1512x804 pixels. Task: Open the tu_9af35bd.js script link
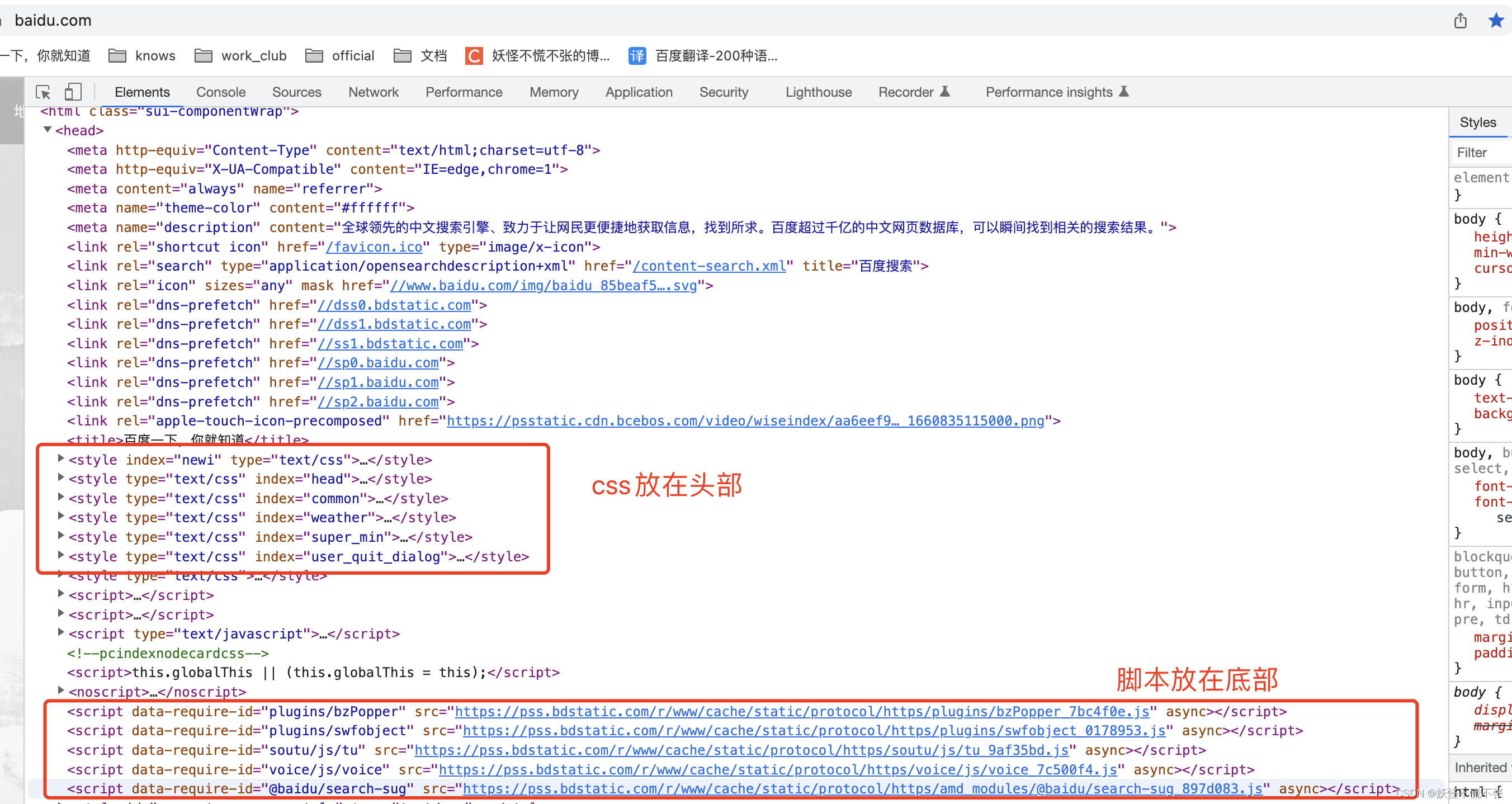pyautogui.click(x=741, y=750)
